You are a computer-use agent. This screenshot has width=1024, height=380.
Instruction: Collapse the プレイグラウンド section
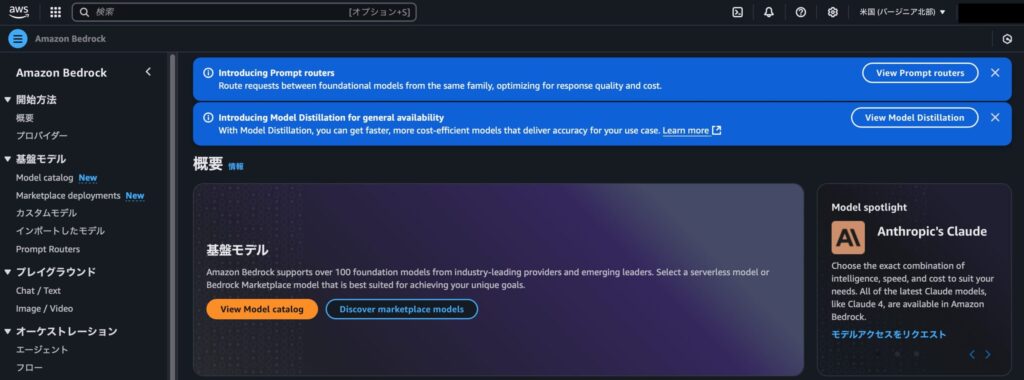(8, 272)
